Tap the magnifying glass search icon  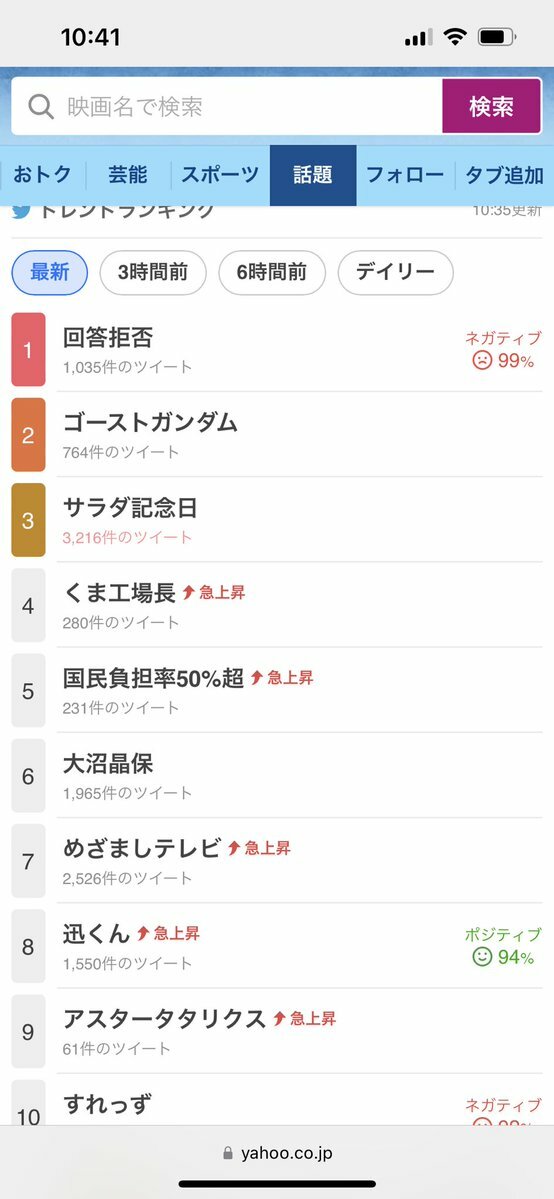click(x=41, y=106)
